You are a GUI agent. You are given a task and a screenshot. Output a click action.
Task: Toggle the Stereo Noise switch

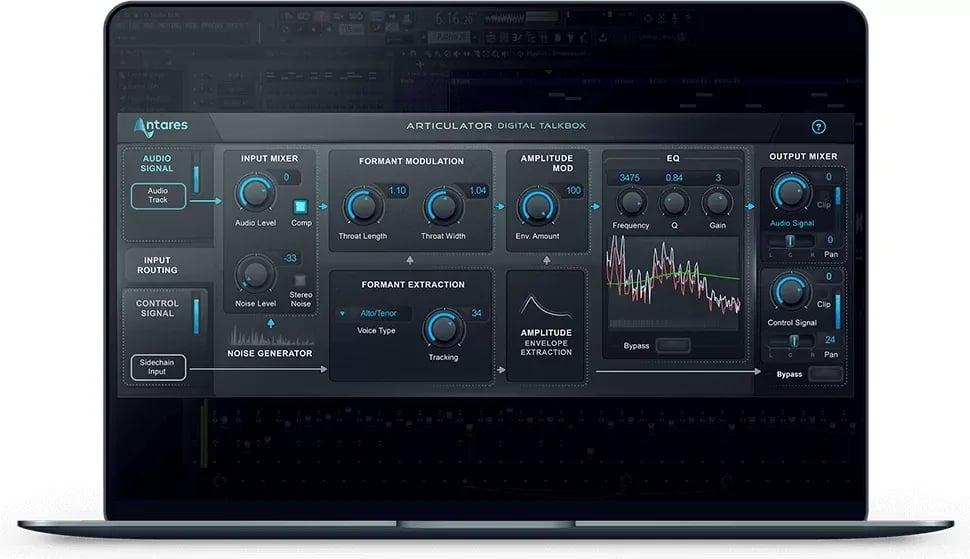[300, 280]
